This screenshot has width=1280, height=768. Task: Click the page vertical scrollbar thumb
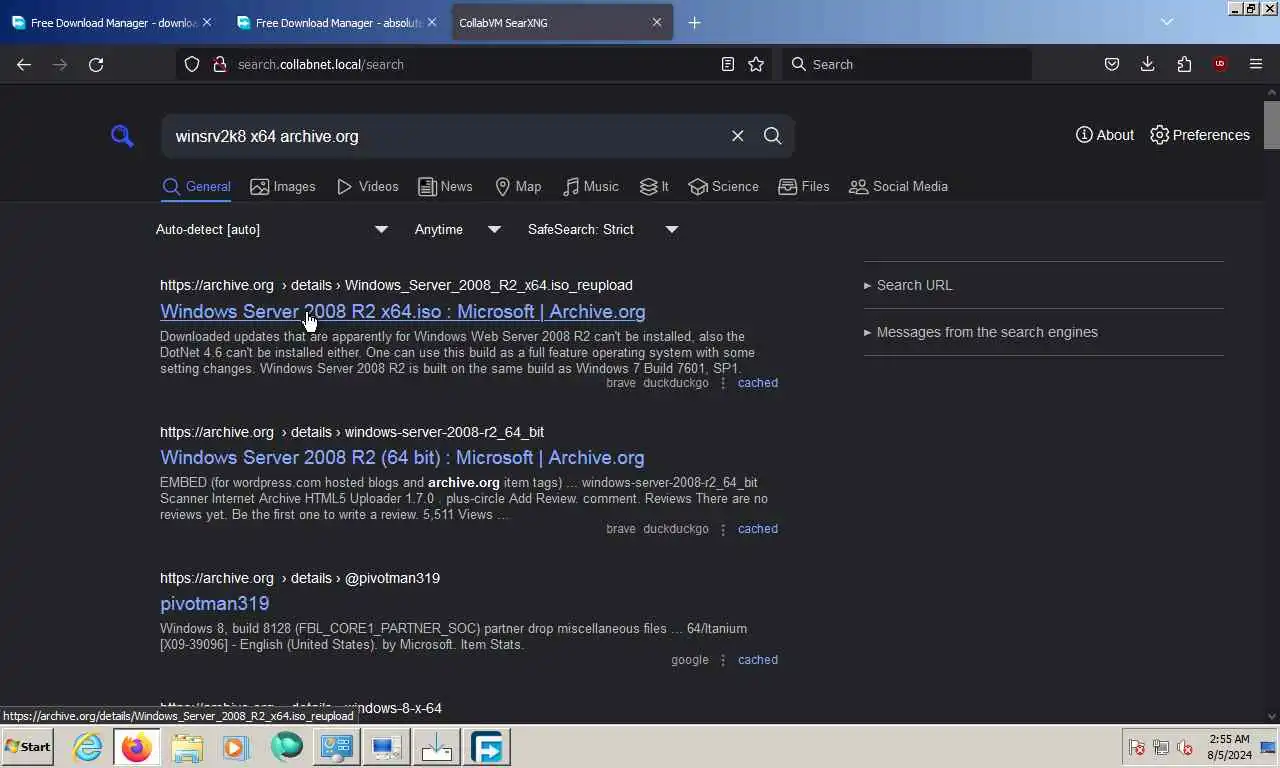[1272, 125]
